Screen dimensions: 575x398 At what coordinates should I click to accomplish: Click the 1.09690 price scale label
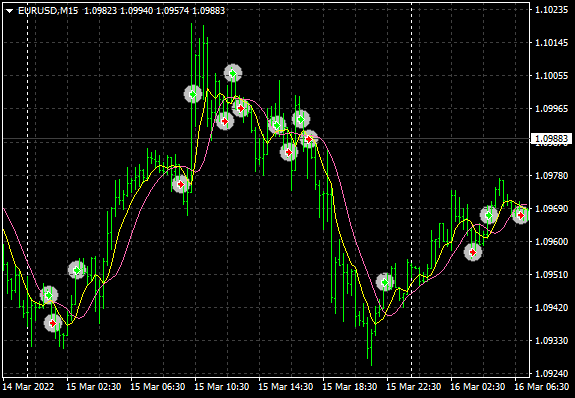[551, 209]
